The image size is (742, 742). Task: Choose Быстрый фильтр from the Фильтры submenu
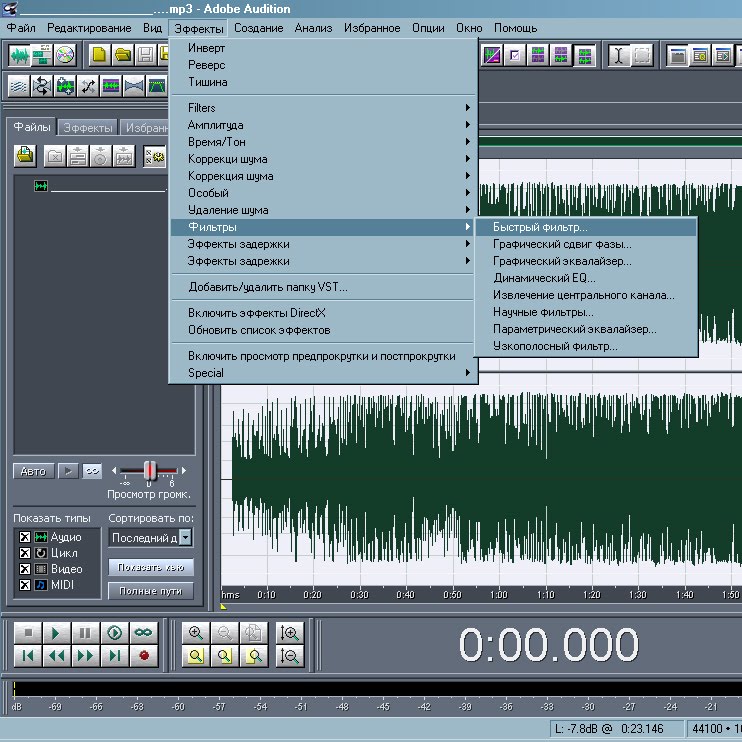click(x=586, y=227)
